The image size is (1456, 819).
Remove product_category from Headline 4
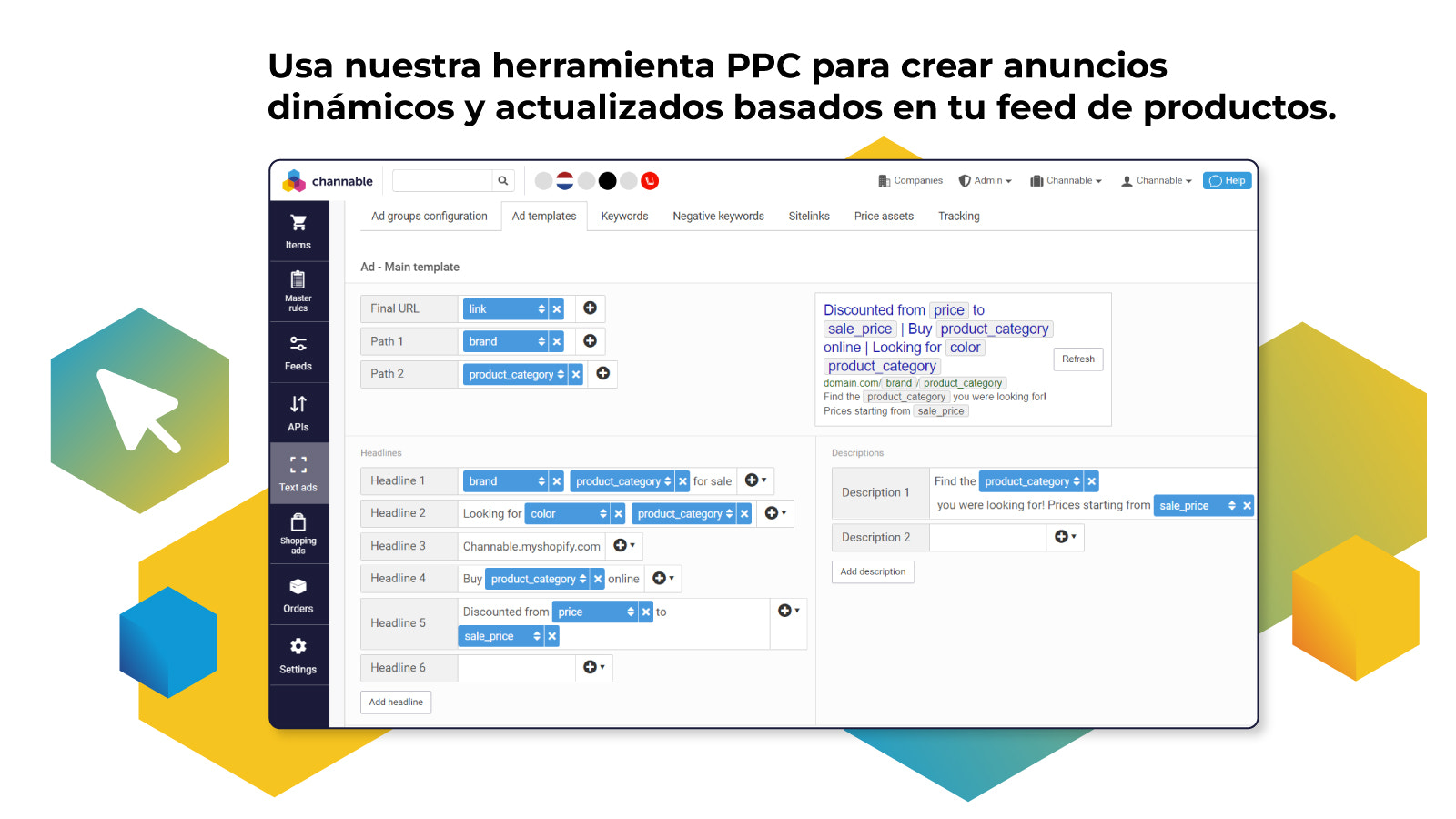coord(598,579)
